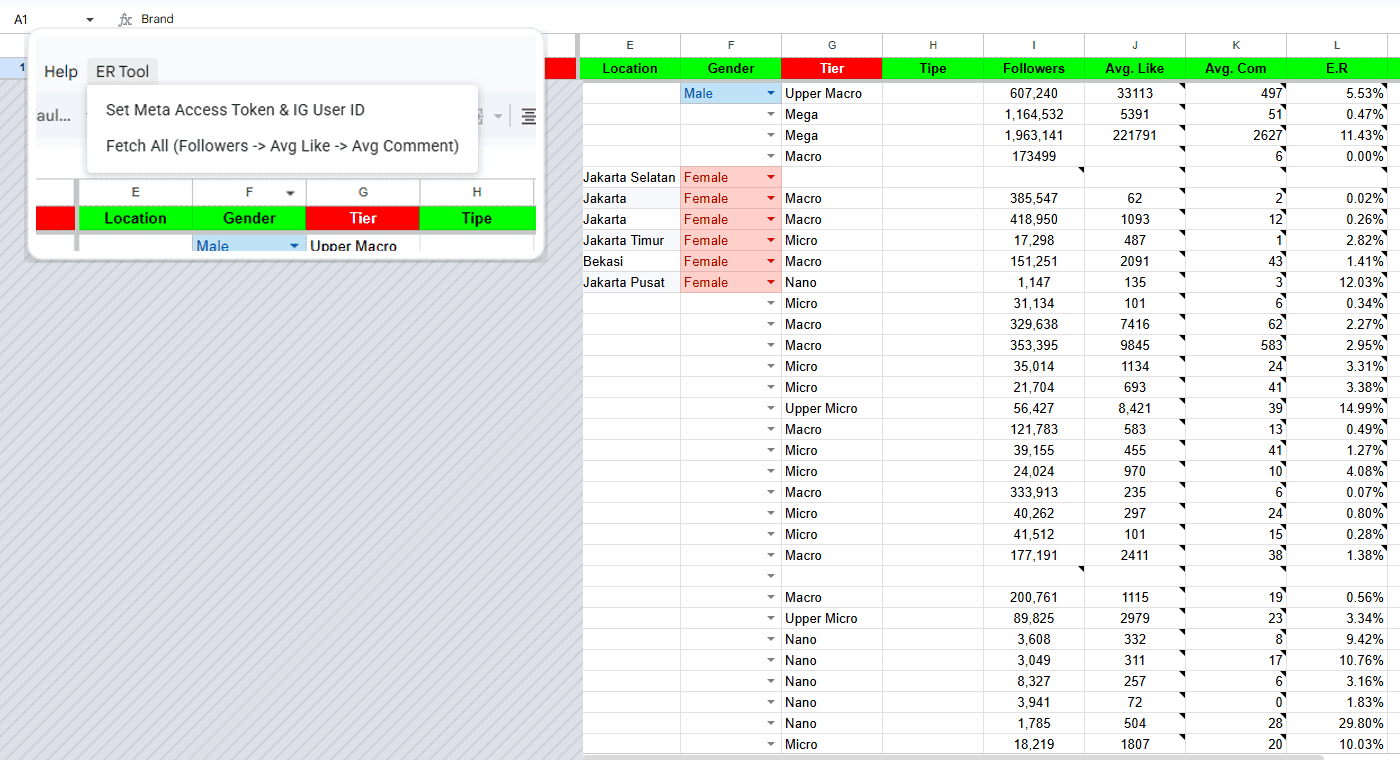Select column I header in main sheet
Screen dimensions: 1400x760
[x=1034, y=45]
